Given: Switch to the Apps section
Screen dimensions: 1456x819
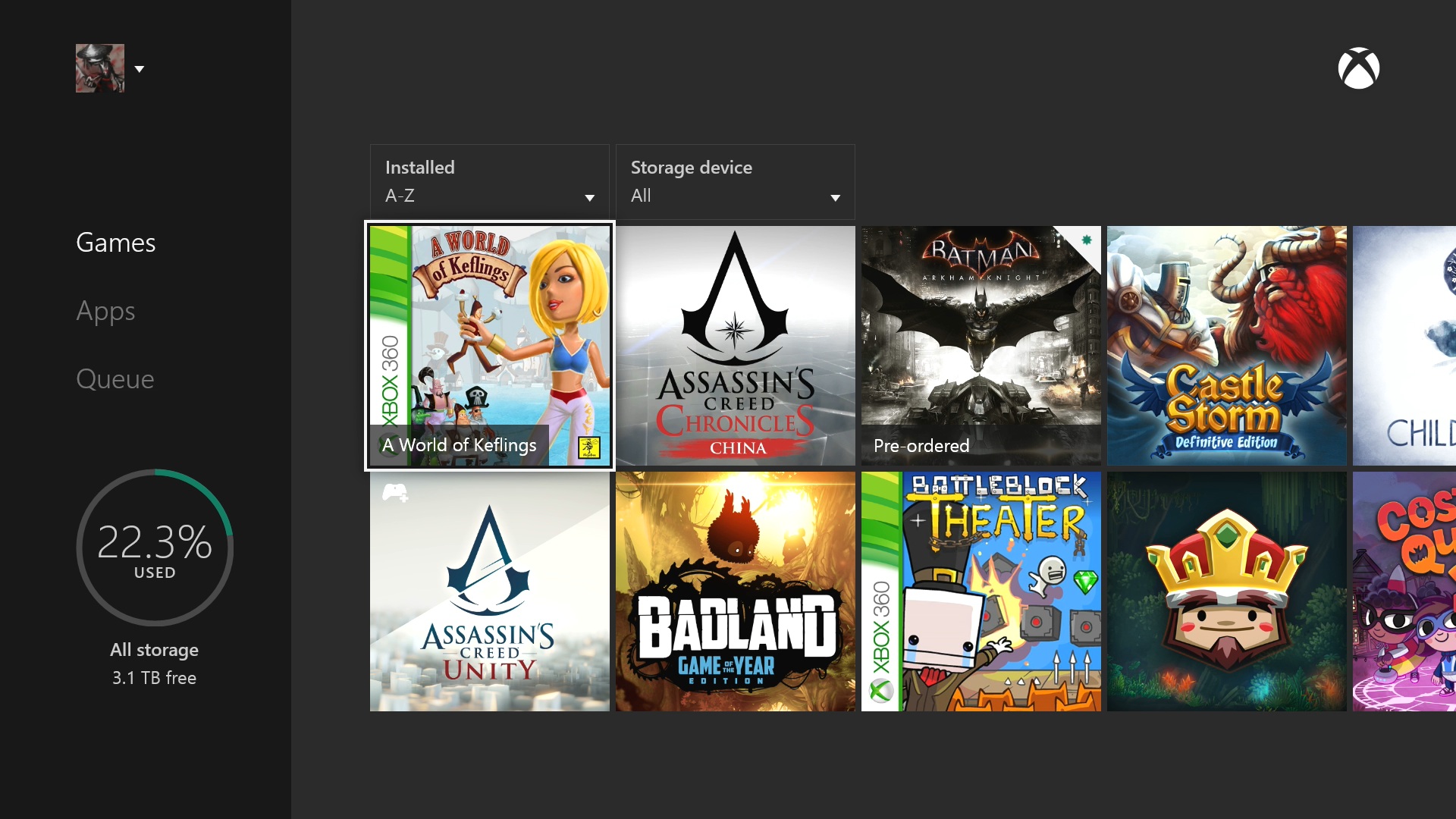Looking at the screenshot, I should point(105,311).
